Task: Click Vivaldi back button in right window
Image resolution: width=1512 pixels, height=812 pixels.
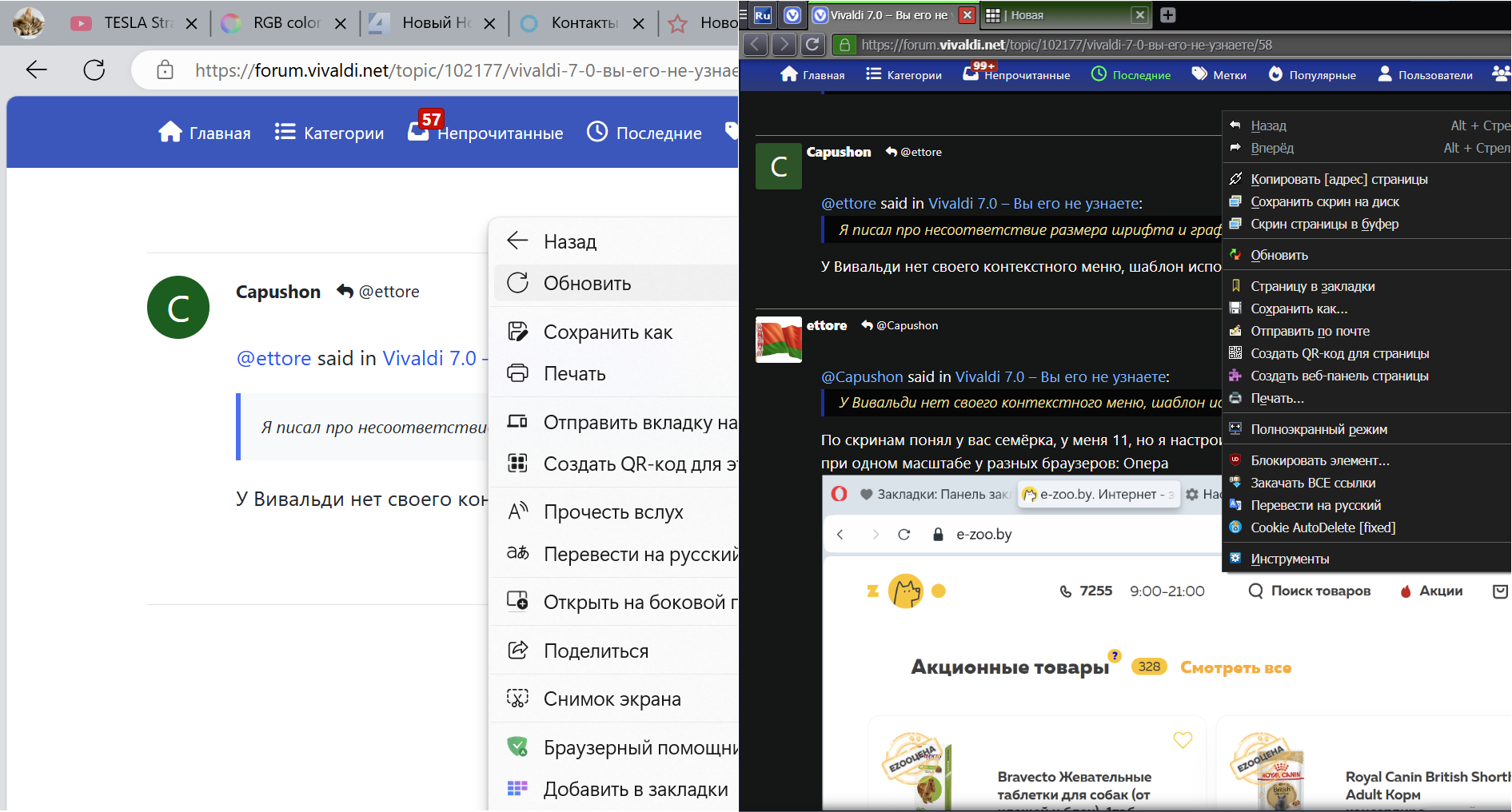Action: [x=756, y=45]
